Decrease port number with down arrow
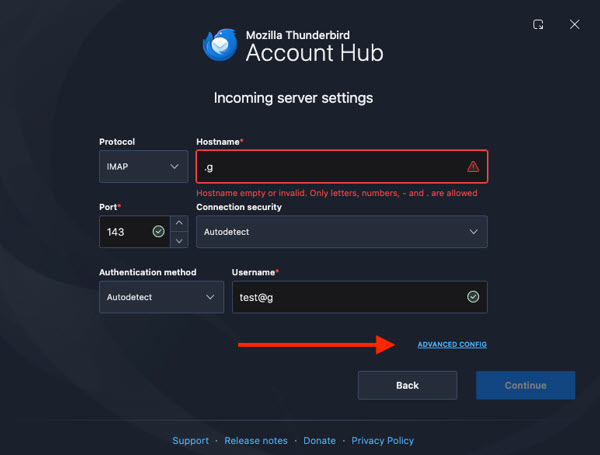 179,240
